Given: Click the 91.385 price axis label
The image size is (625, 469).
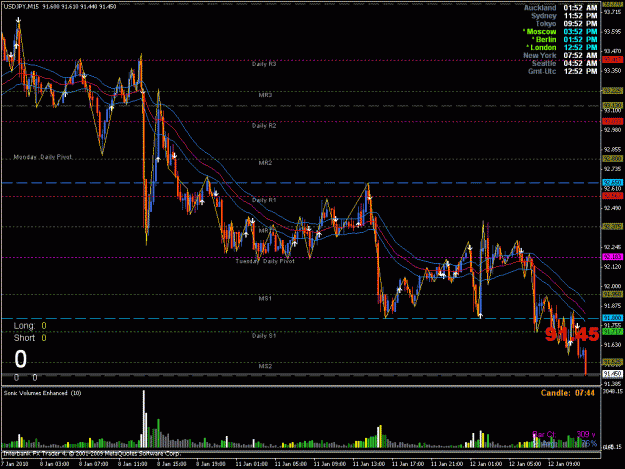Looking at the screenshot, I should pos(613,384).
